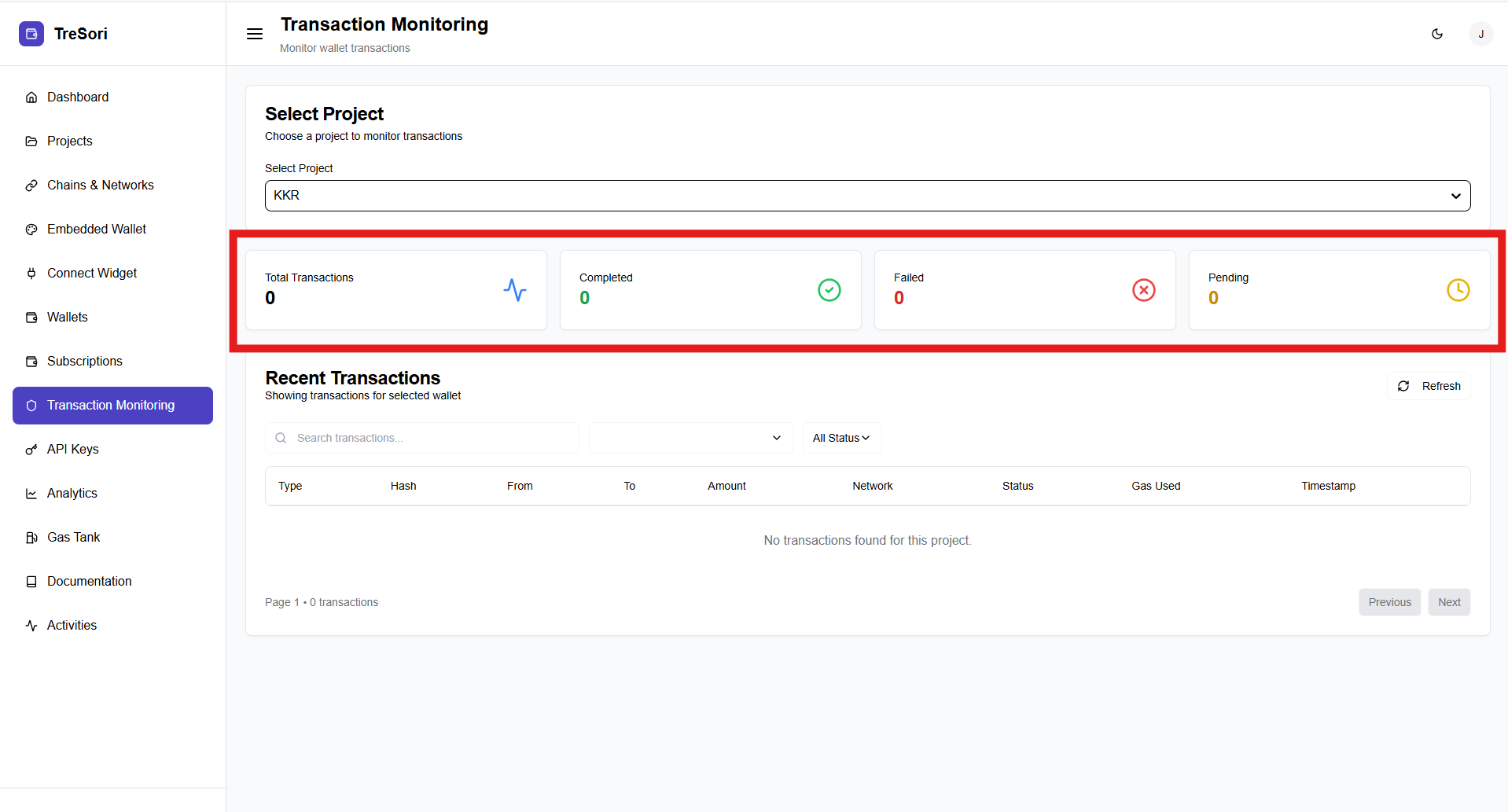
Task: Click the yellow Pending clock icon
Action: (x=1458, y=290)
